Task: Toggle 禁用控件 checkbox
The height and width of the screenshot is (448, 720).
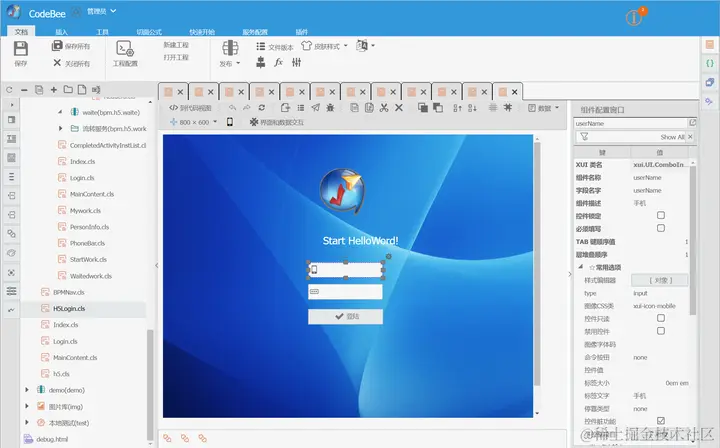Action: pos(661,330)
